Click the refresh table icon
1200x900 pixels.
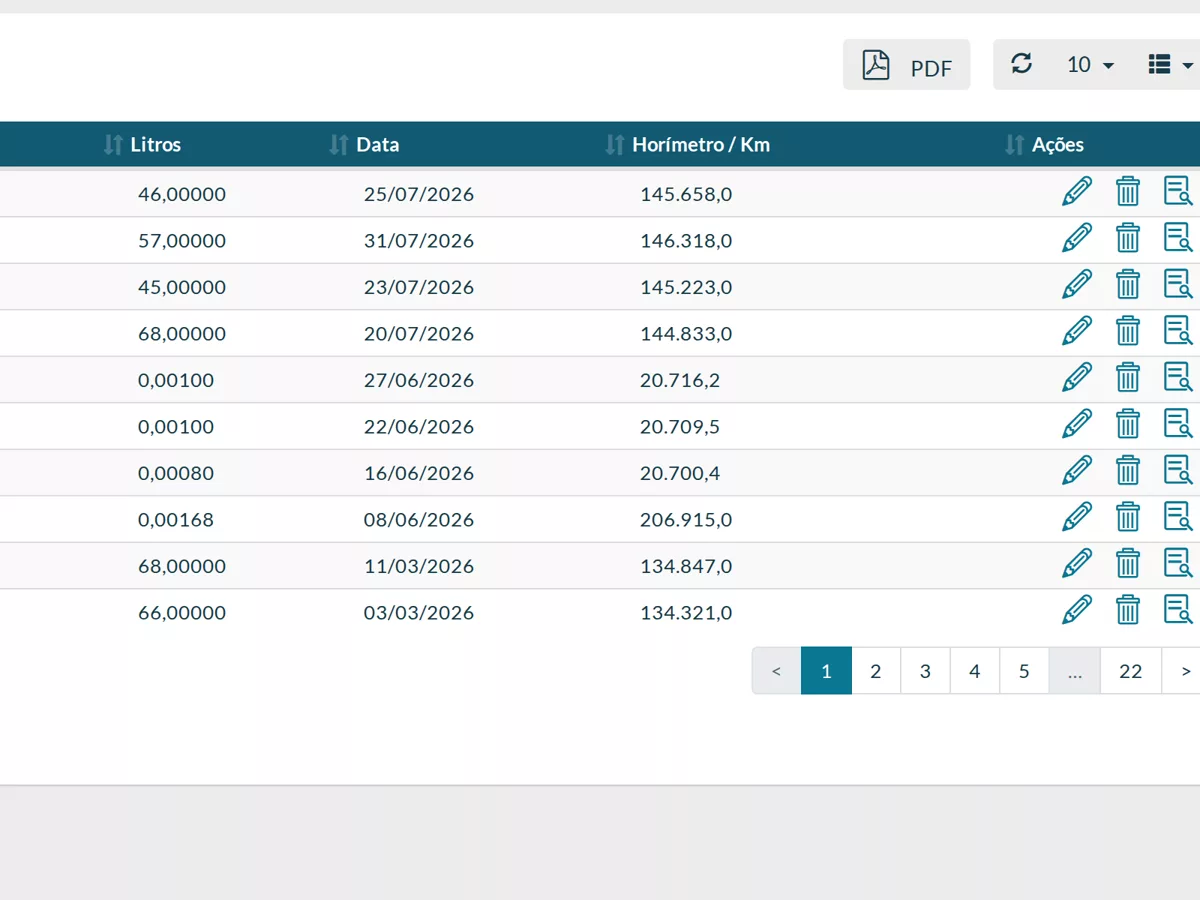(1021, 64)
